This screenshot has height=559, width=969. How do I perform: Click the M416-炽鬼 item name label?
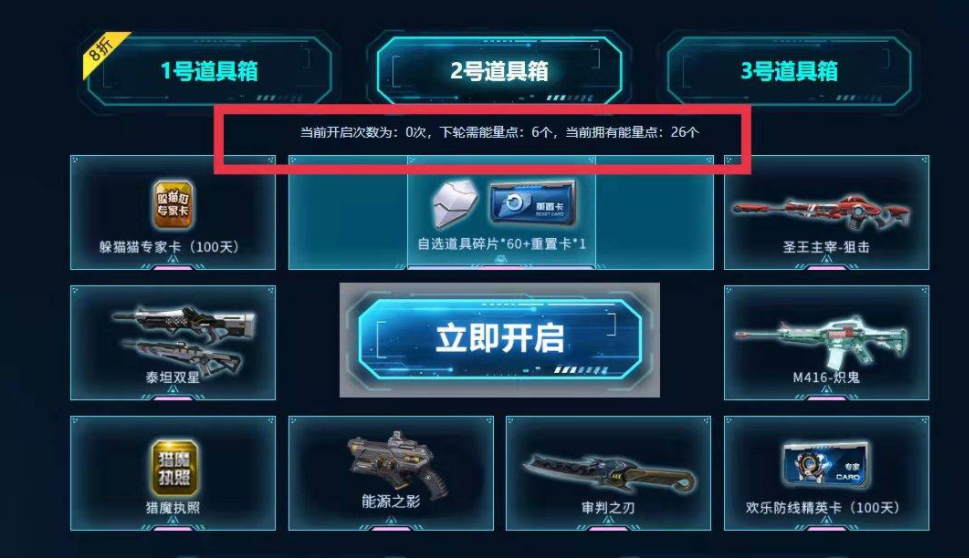click(826, 377)
